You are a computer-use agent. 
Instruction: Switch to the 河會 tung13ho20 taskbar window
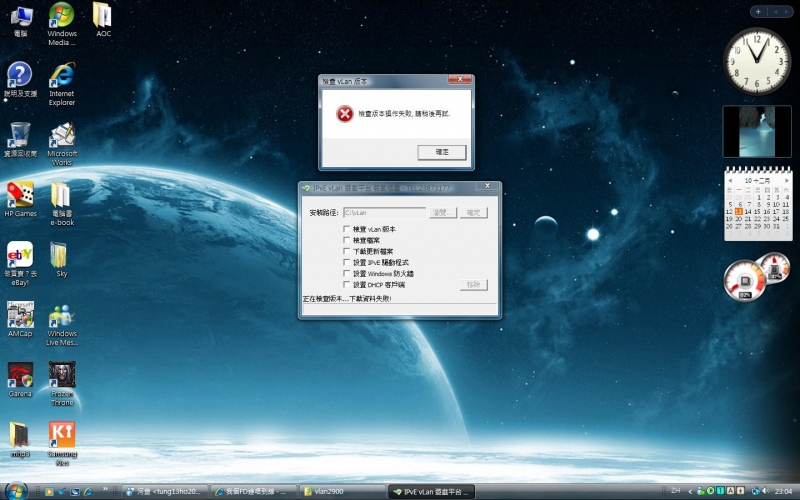165,492
